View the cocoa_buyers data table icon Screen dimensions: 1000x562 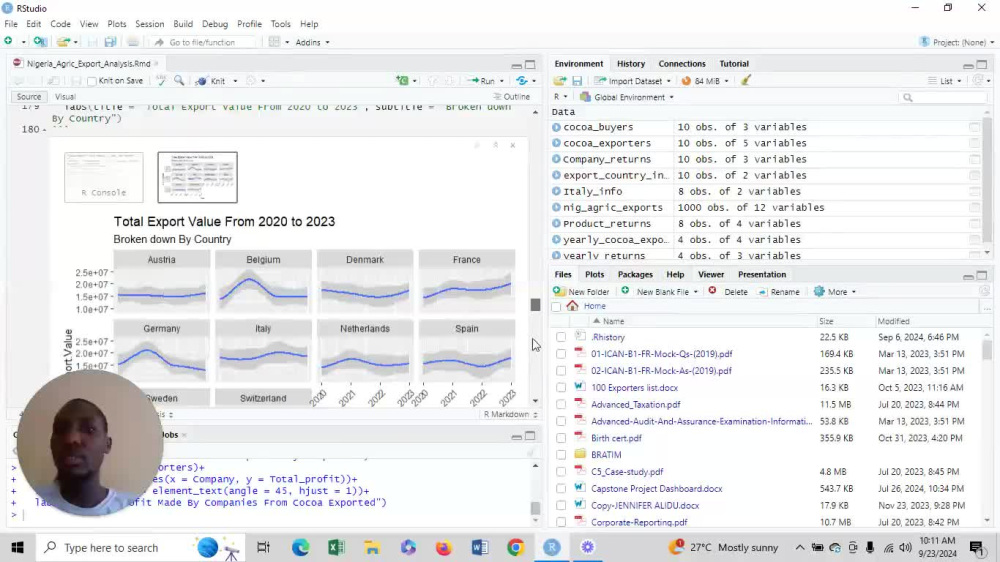click(x=974, y=127)
